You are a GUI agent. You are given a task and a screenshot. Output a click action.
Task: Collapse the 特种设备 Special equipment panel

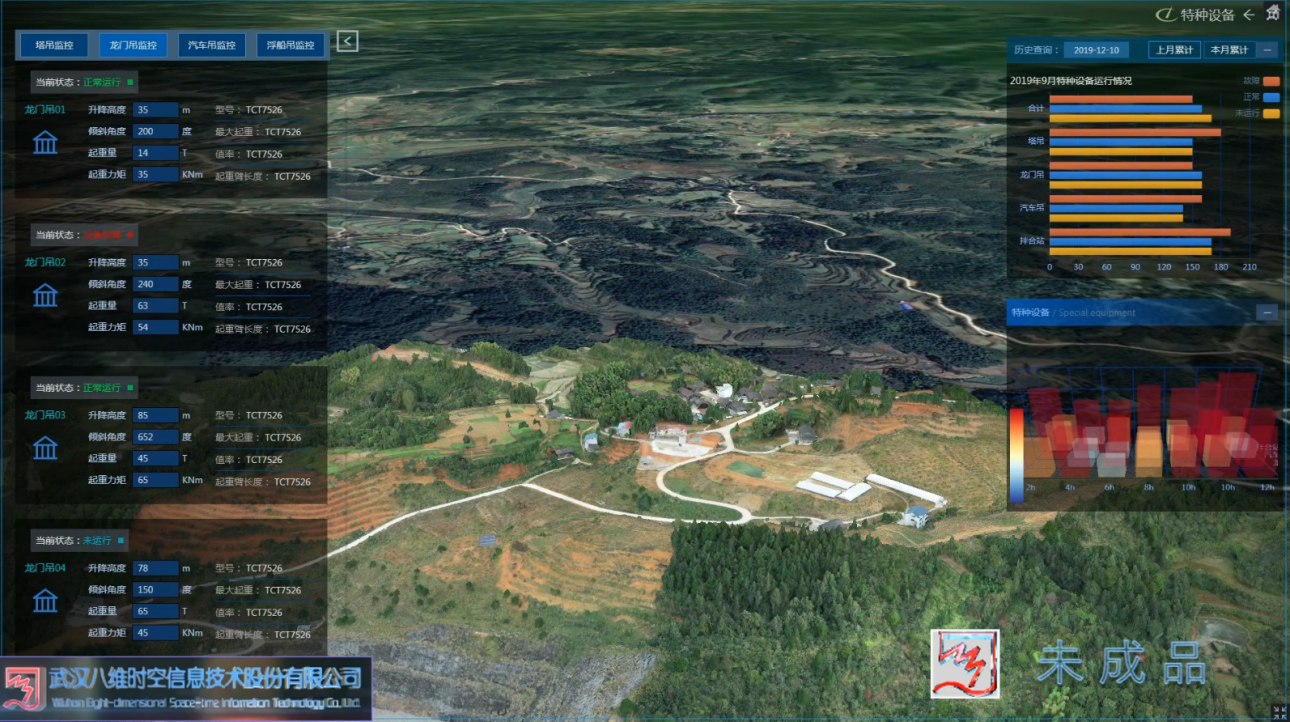[x=1267, y=313]
